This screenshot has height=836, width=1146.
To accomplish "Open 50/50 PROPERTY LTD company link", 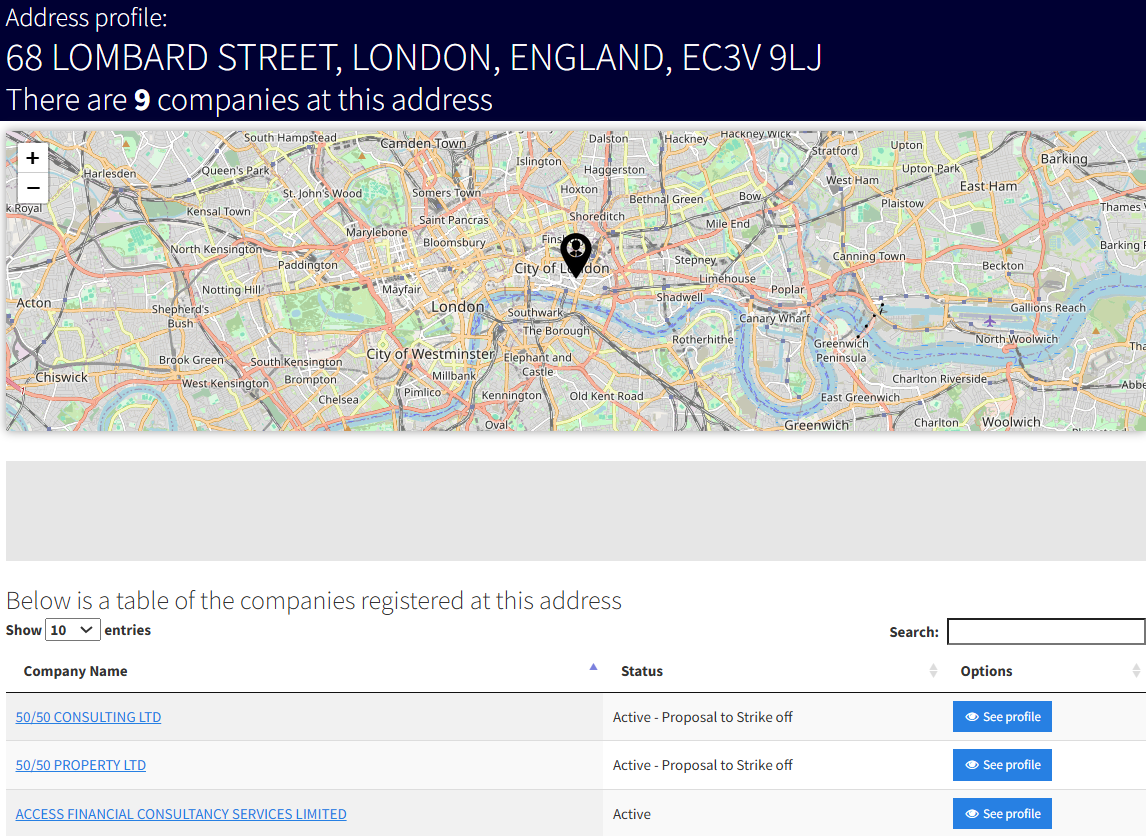I will click(81, 765).
